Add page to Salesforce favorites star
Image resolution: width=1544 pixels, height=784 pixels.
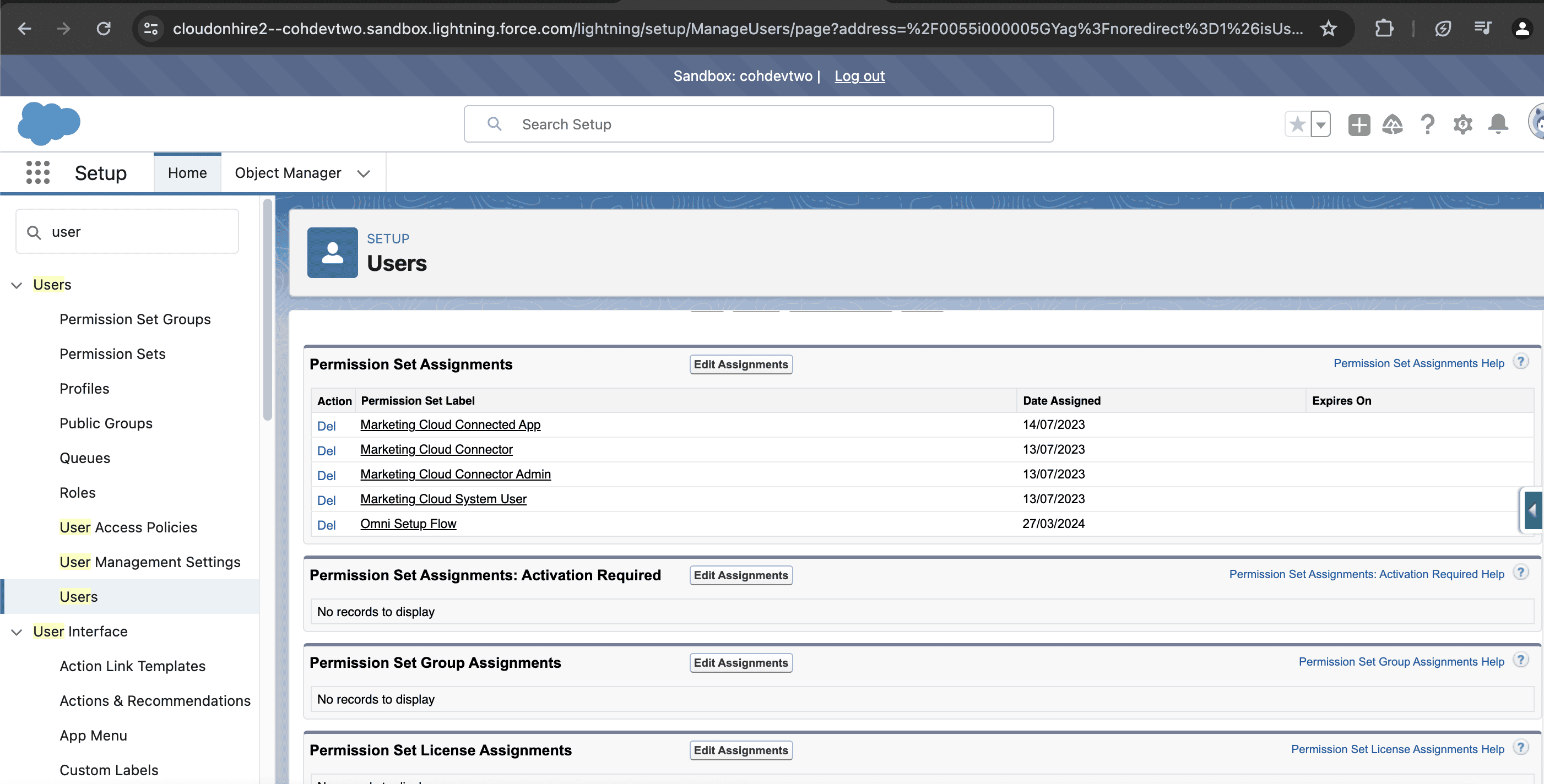click(x=1297, y=124)
